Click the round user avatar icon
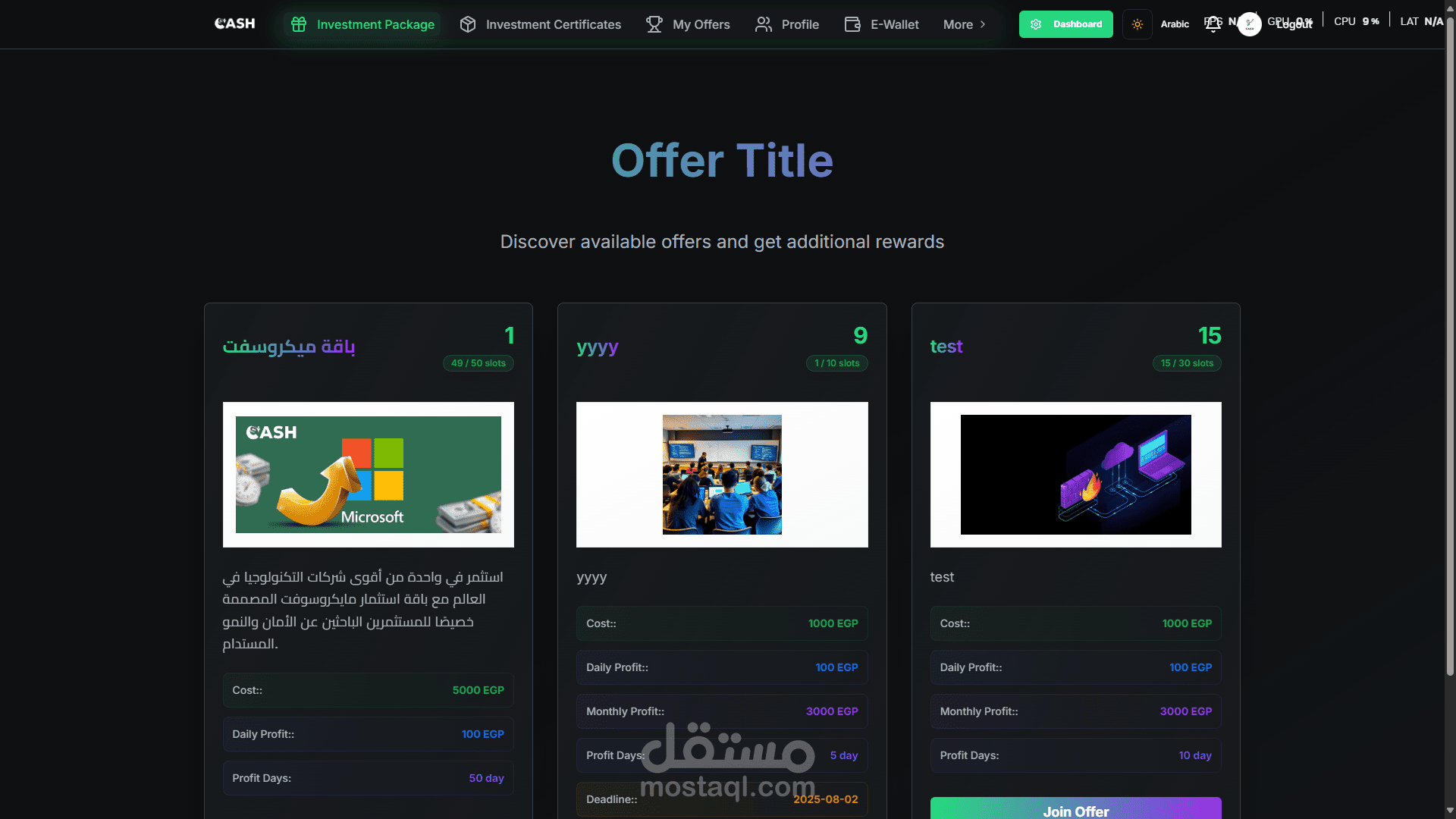 click(x=1249, y=24)
